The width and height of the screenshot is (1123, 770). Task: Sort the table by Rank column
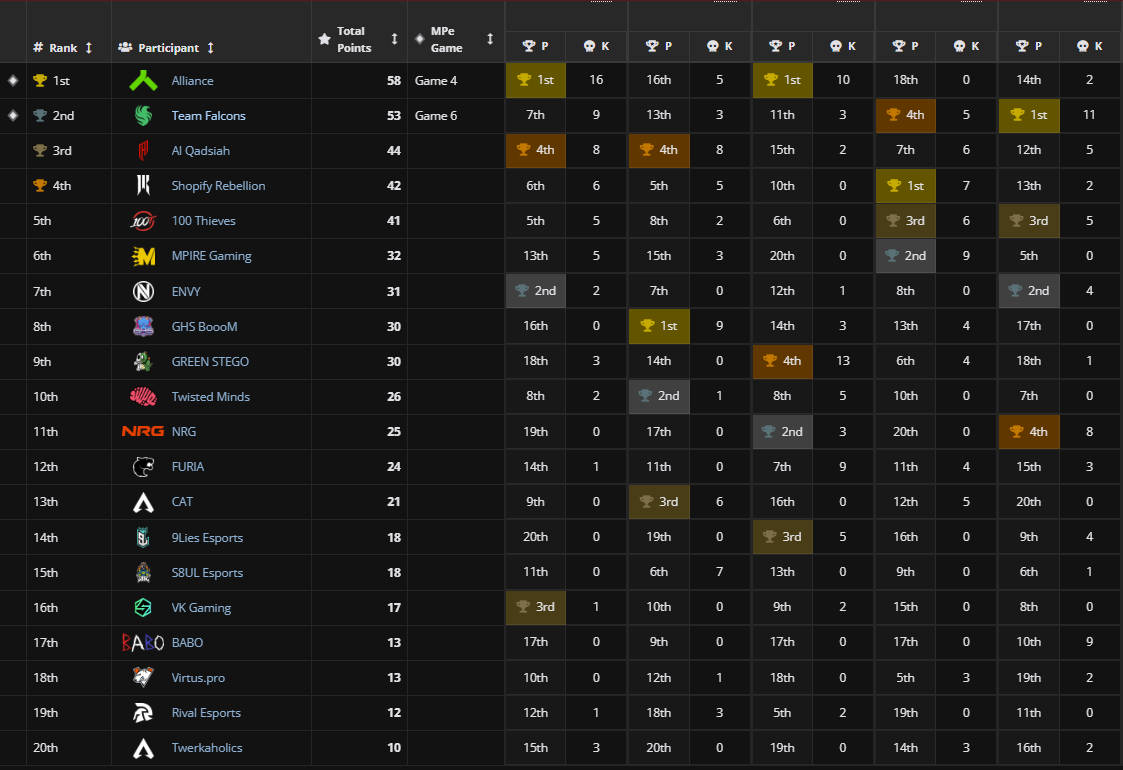coord(89,47)
